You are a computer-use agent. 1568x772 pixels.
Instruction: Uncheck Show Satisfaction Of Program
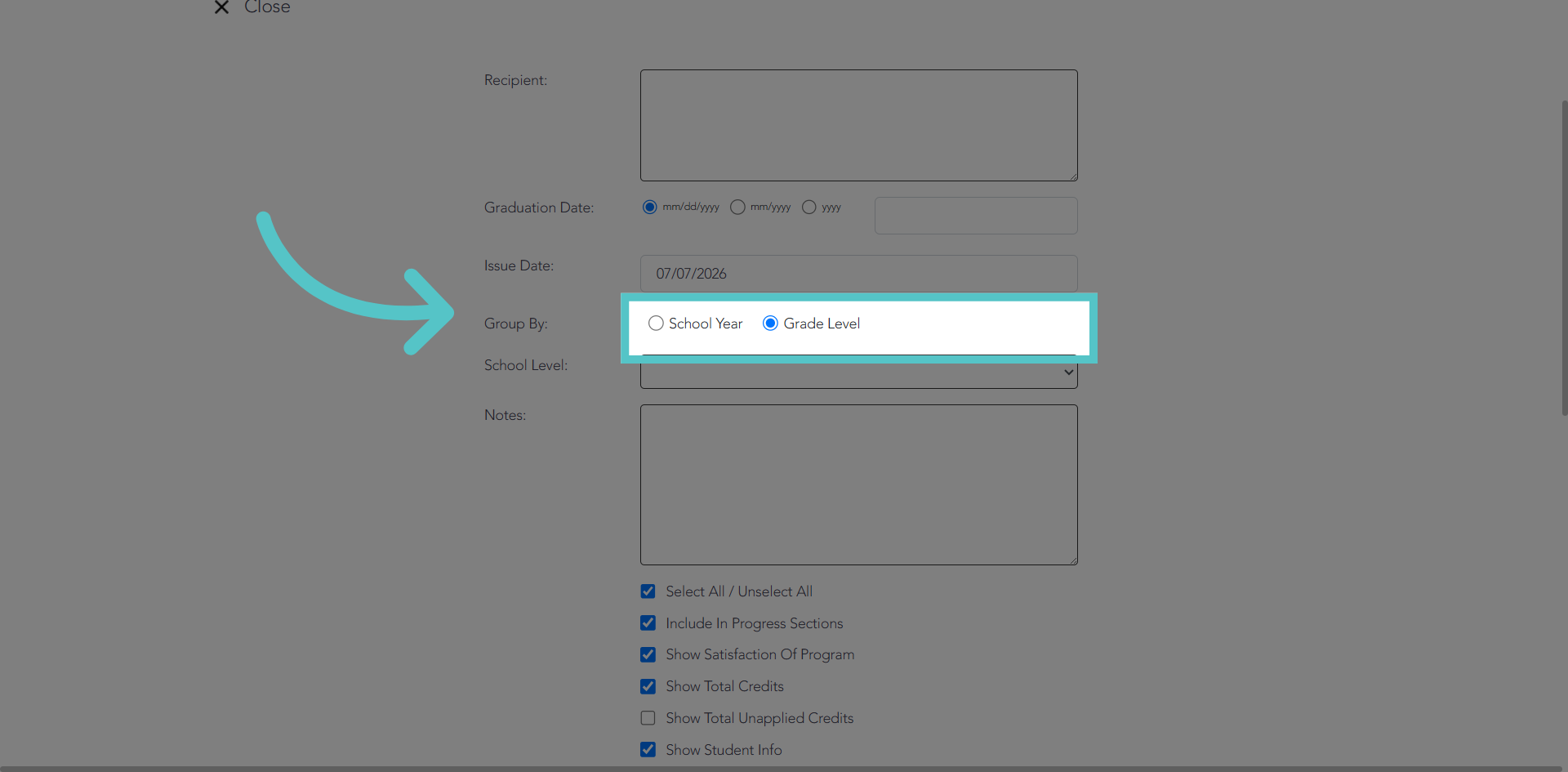tap(648, 654)
